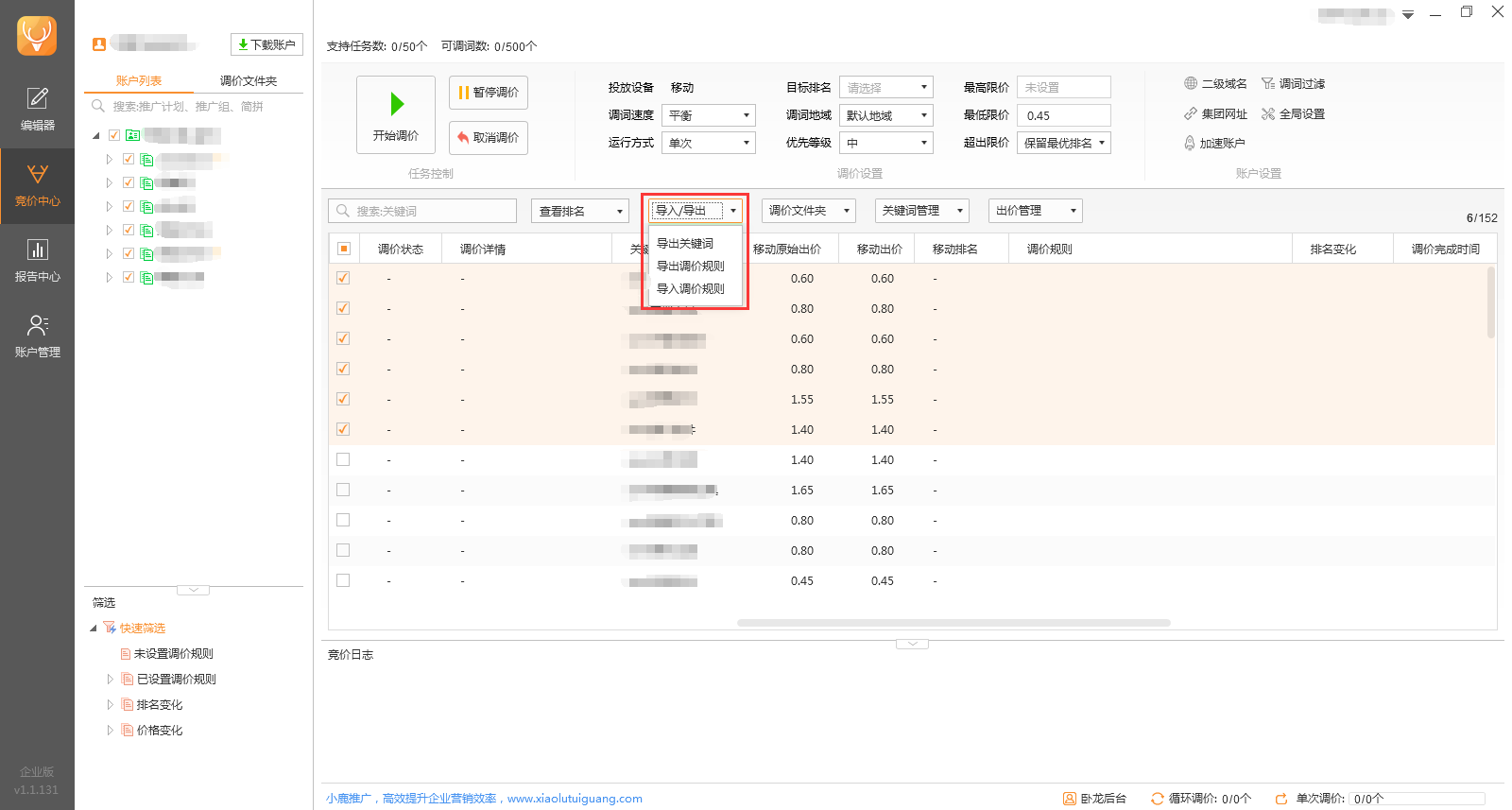The height and width of the screenshot is (810, 1512).
Task: Open the 出价管理 dropdown
Action: (1036, 211)
